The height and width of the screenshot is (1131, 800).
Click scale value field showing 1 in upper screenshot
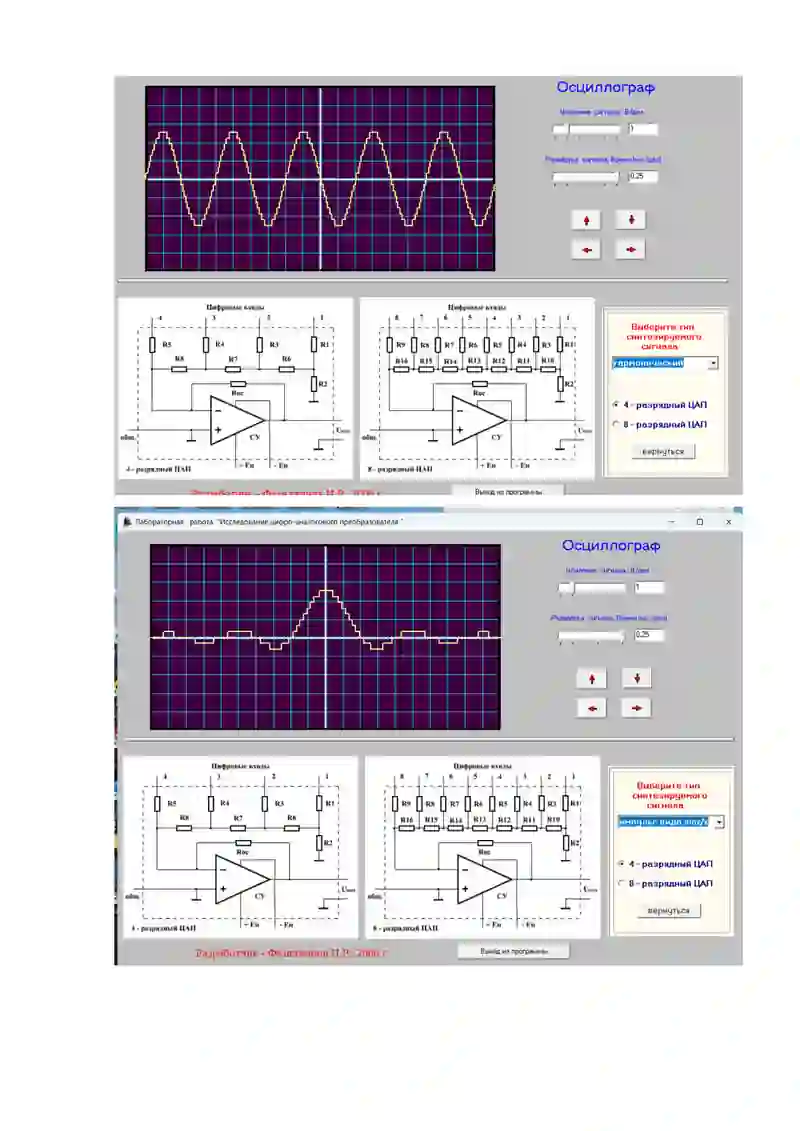(643, 129)
